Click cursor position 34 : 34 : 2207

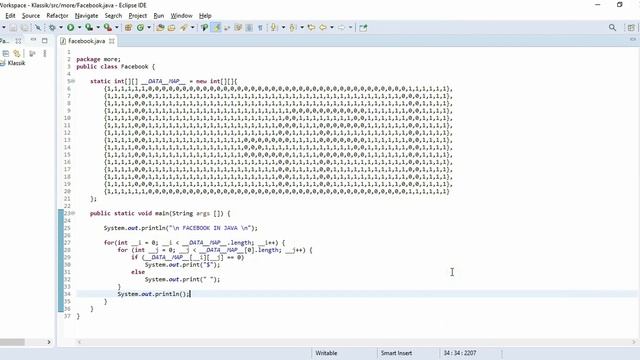point(460,353)
